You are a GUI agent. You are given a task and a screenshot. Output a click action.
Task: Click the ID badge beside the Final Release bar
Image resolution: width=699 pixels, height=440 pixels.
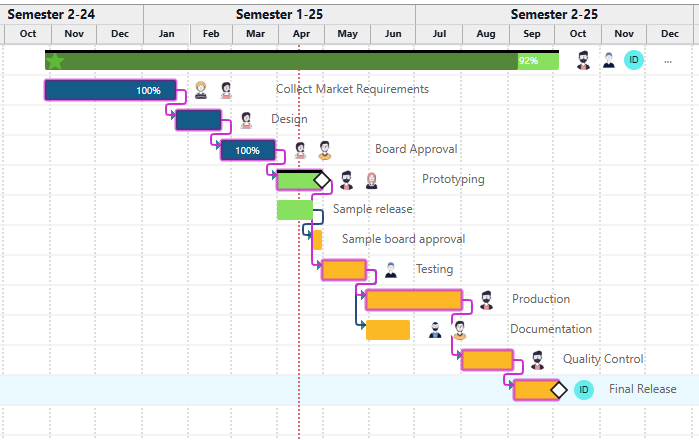[x=583, y=390]
